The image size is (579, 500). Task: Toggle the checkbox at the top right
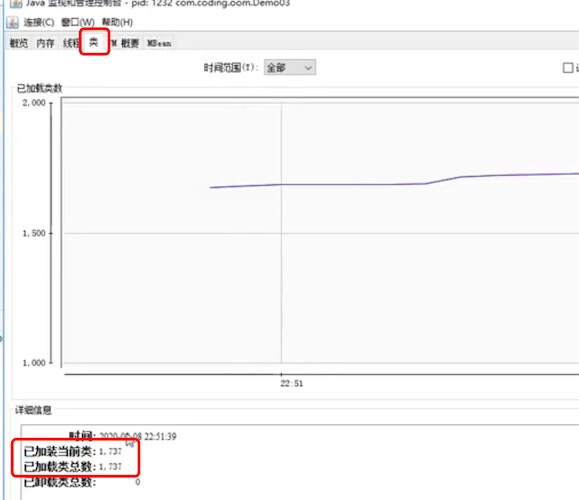tap(568, 68)
